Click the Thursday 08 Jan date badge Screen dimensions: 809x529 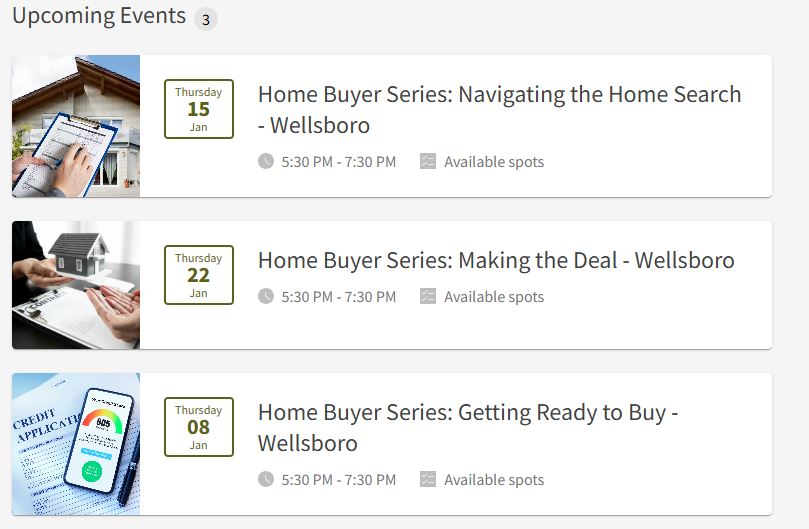[x=199, y=427]
